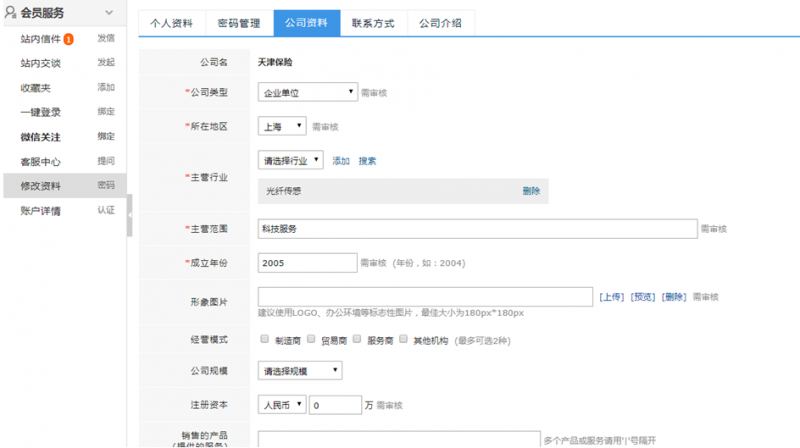Open the 密码管理 tab
This screenshot has width=800, height=448.
(239, 23)
